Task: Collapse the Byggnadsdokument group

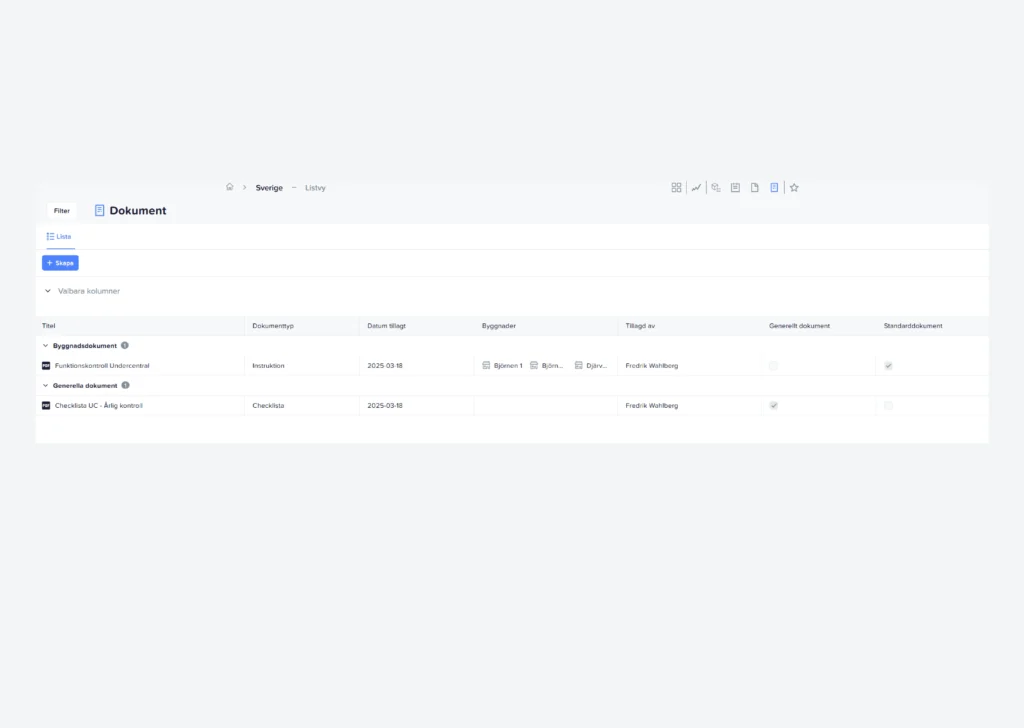Action: 45,346
